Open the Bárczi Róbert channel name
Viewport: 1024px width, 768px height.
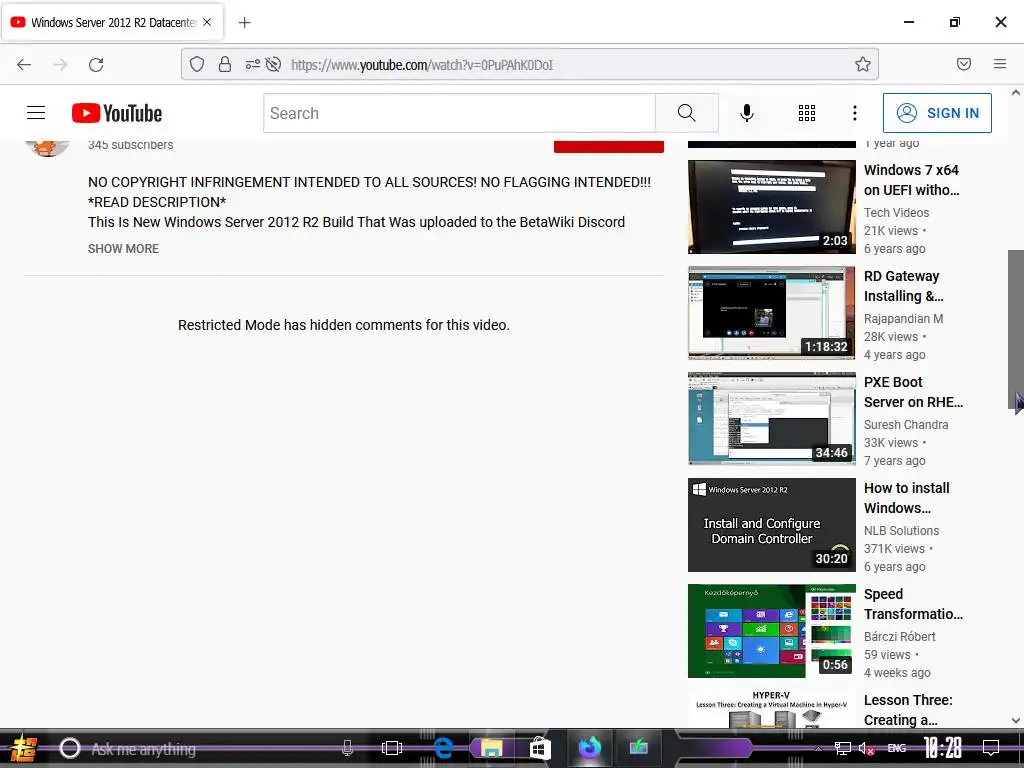pos(899,637)
